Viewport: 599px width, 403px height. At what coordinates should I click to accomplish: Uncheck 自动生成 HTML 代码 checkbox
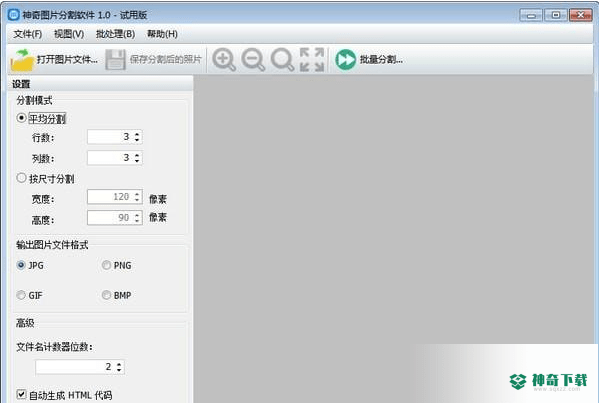click(x=21, y=394)
